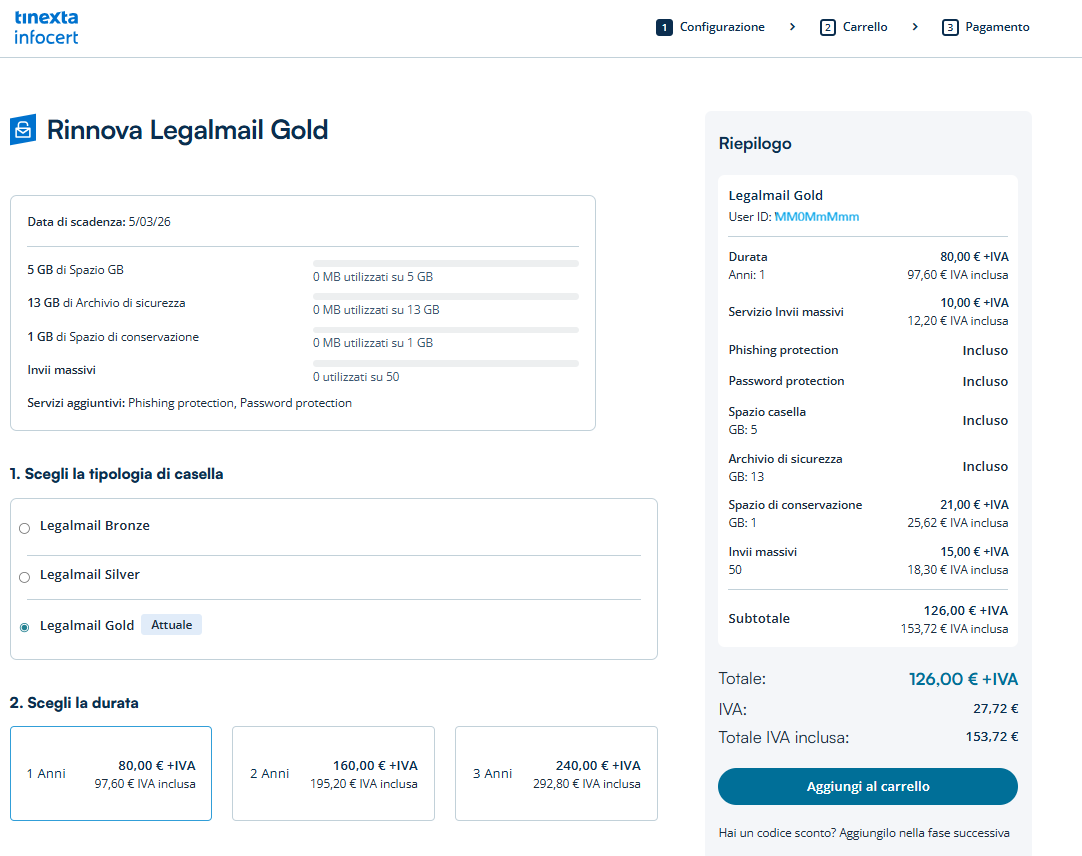This screenshot has height=856, width=1082.
Task: Click chevron arrow after Configurazione step
Action: pos(792,27)
